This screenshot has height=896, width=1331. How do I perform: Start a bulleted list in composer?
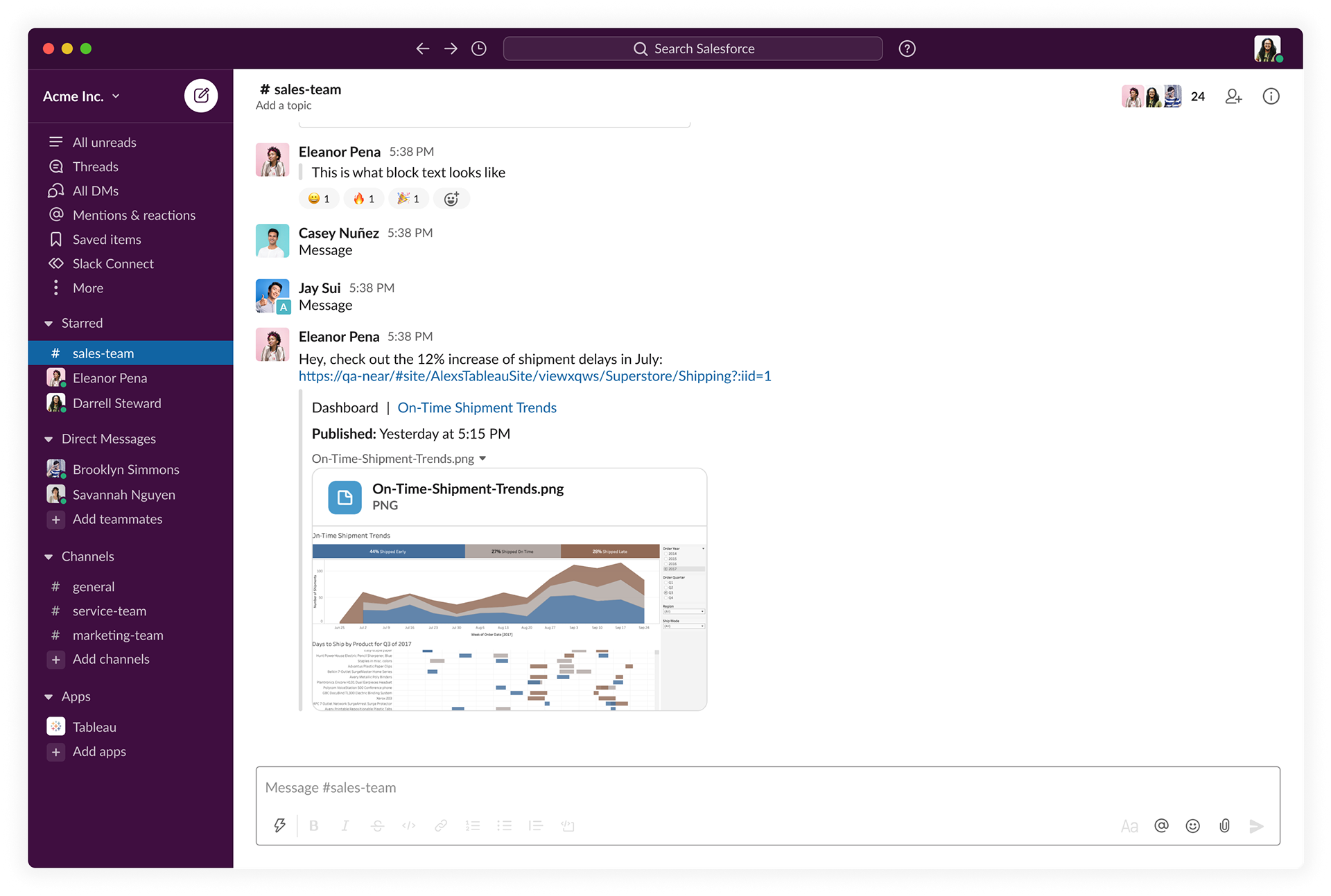pyautogui.click(x=504, y=825)
